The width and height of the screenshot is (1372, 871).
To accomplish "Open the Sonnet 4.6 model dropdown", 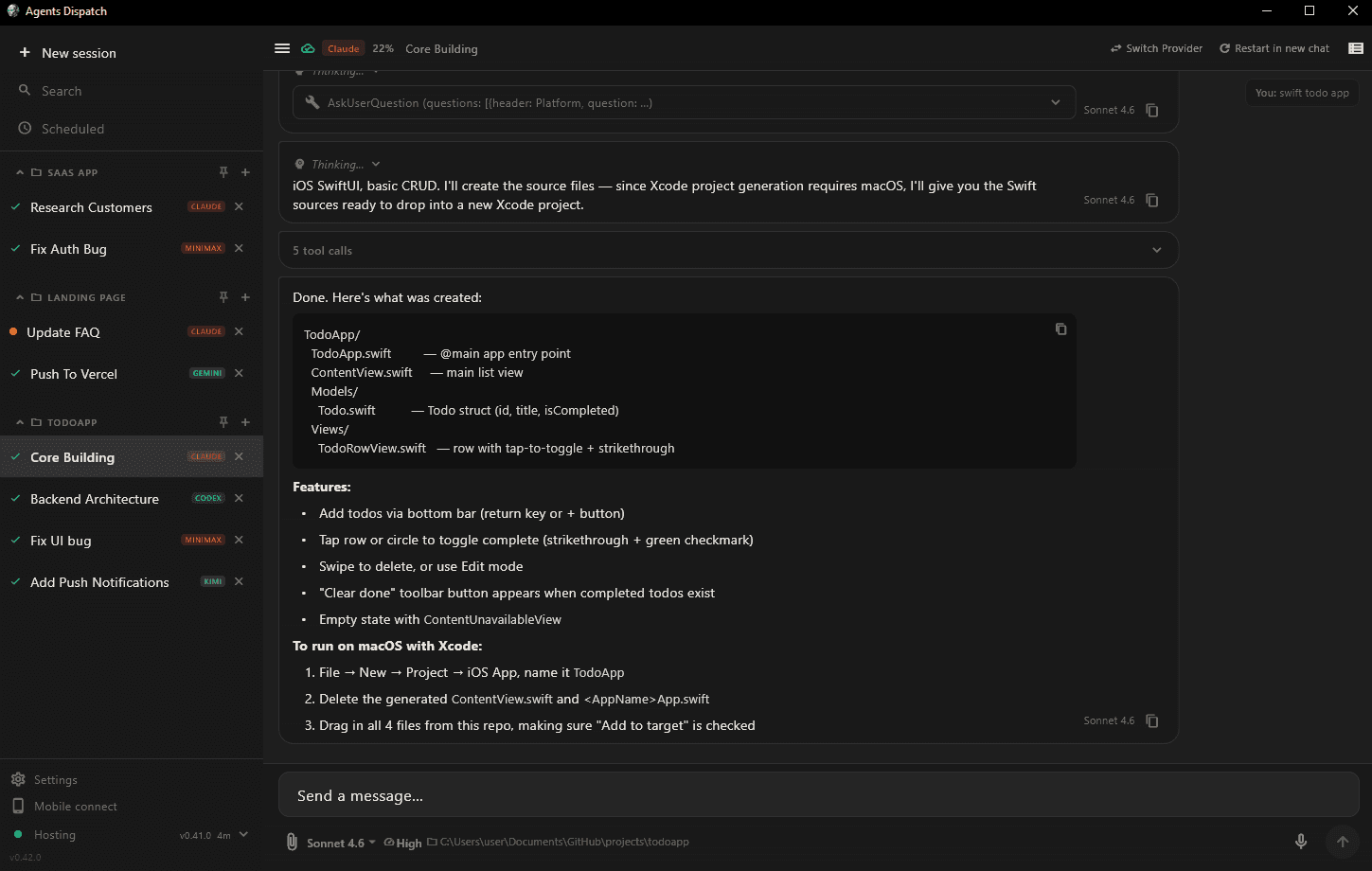I will (x=335, y=842).
